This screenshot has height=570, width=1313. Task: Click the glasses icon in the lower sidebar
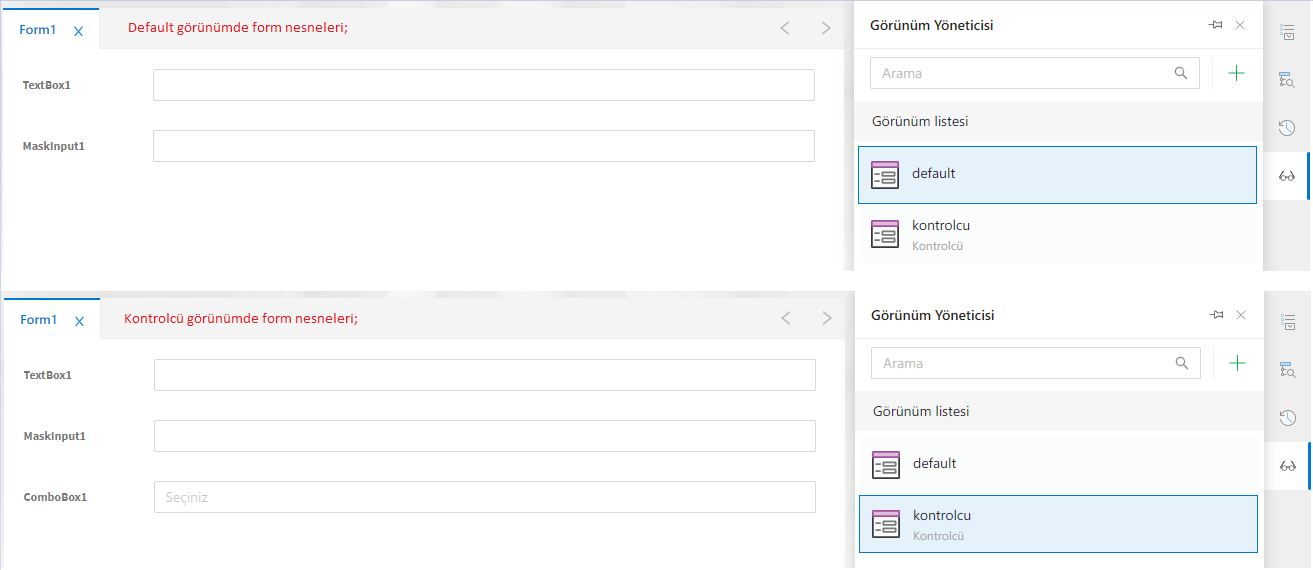click(x=1288, y=466)
